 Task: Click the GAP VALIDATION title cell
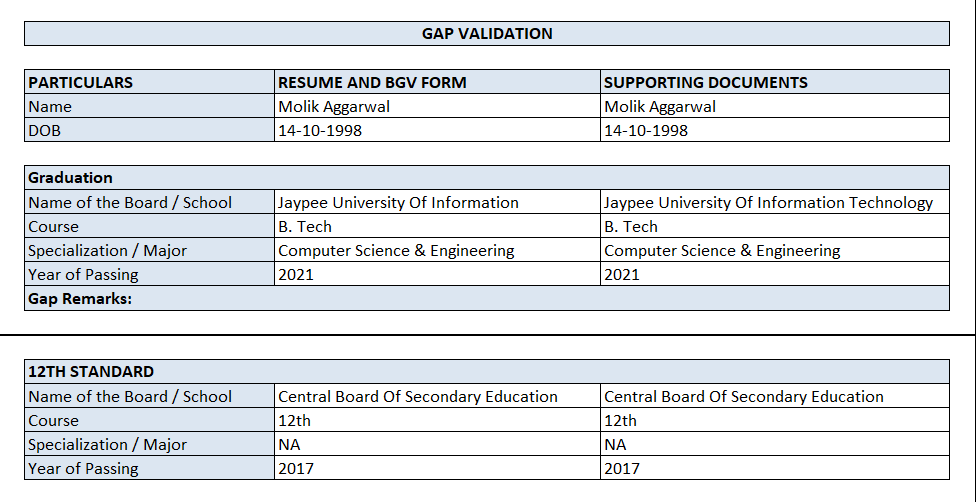pos(487,34)
